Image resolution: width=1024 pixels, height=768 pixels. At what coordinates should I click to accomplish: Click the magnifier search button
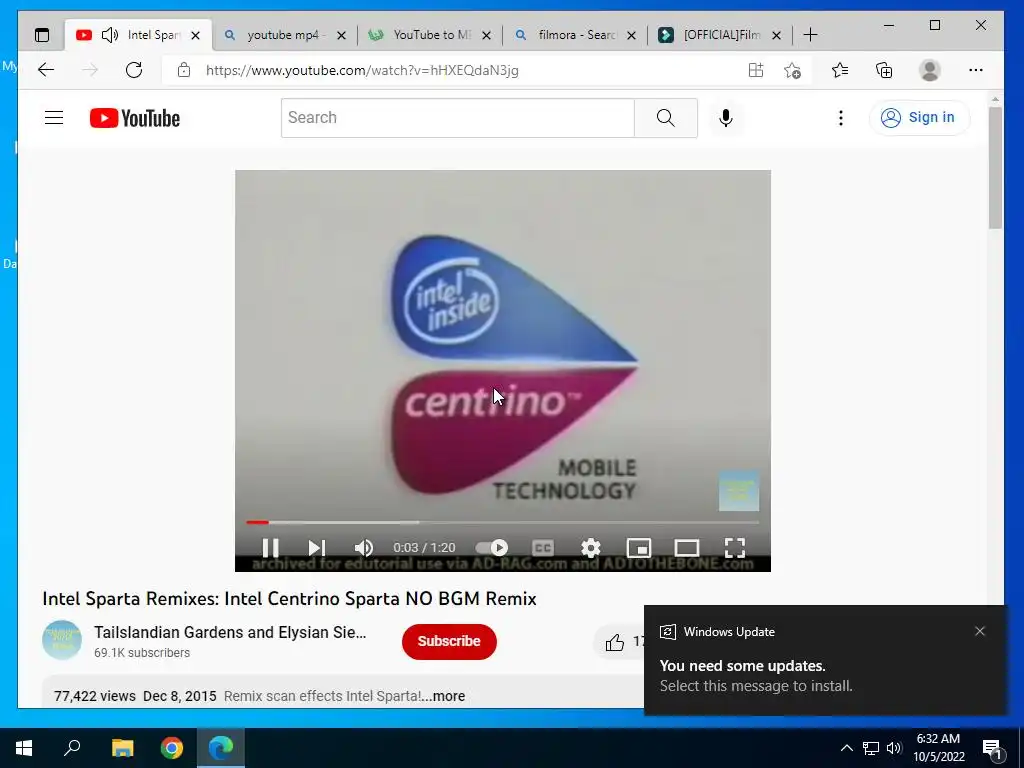pyautogui.click(x=665, y=118)
